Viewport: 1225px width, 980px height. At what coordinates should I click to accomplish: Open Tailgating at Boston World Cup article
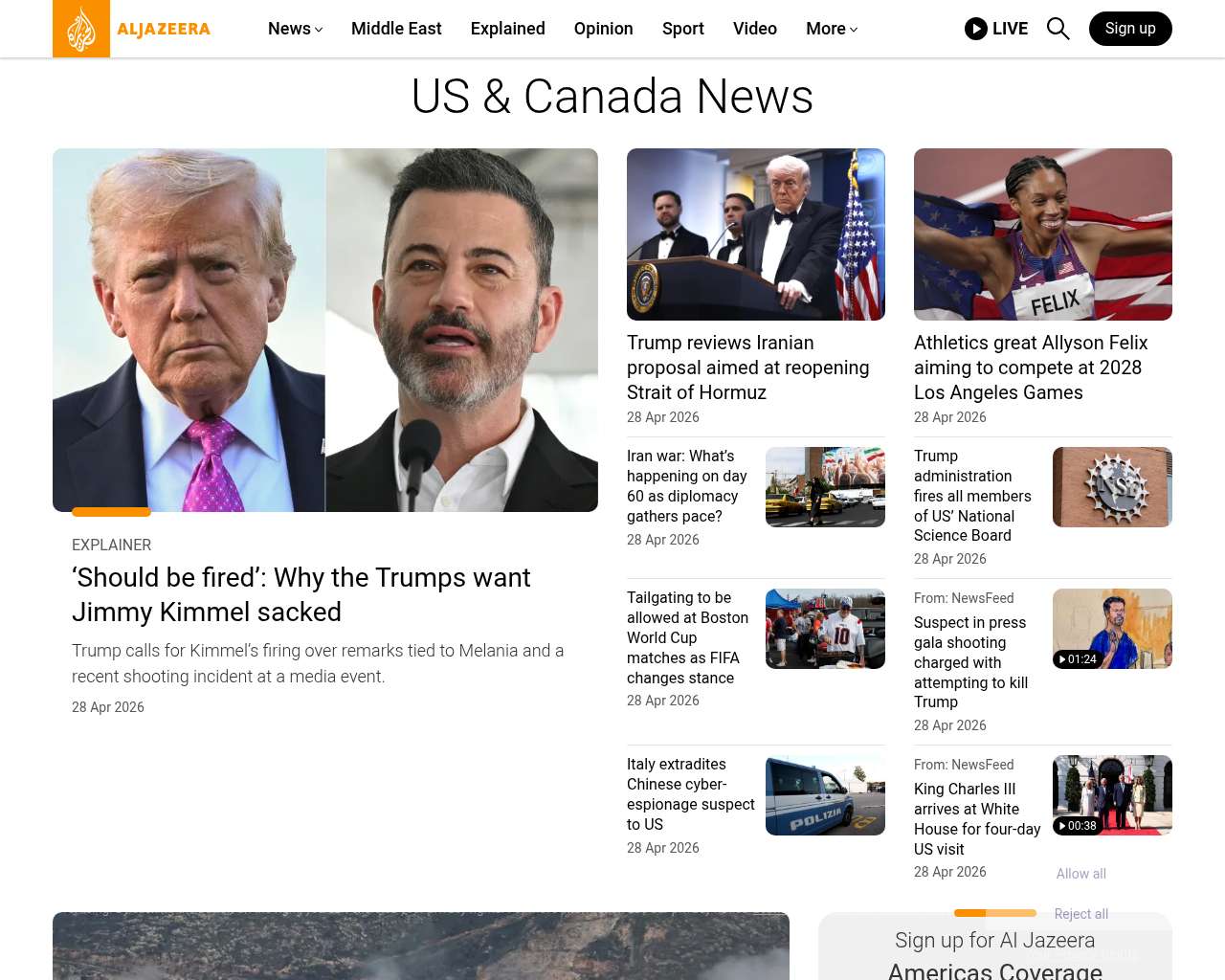pos(687,637)
